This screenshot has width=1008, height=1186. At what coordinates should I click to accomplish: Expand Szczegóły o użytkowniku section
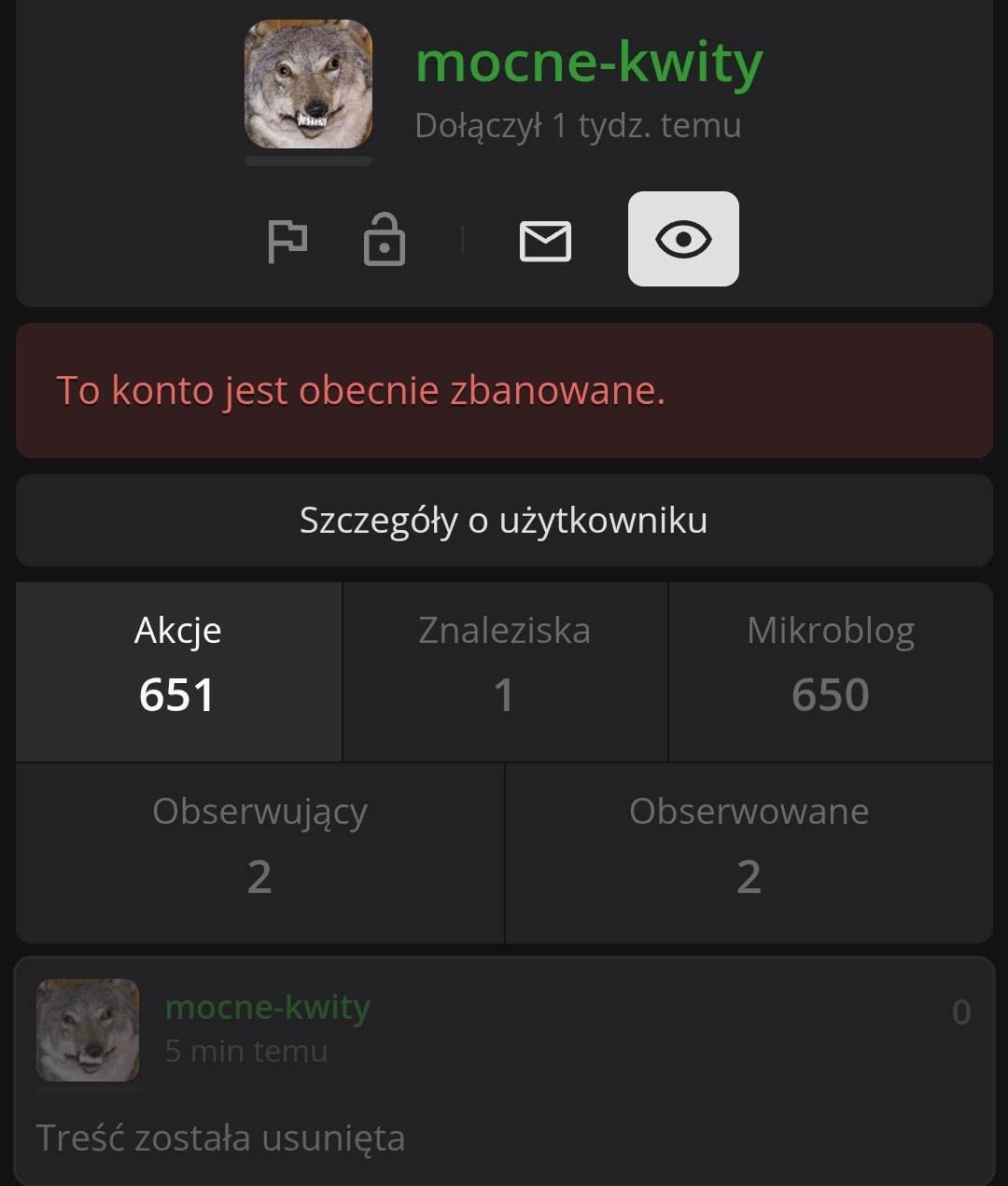(x=504, y=521)
